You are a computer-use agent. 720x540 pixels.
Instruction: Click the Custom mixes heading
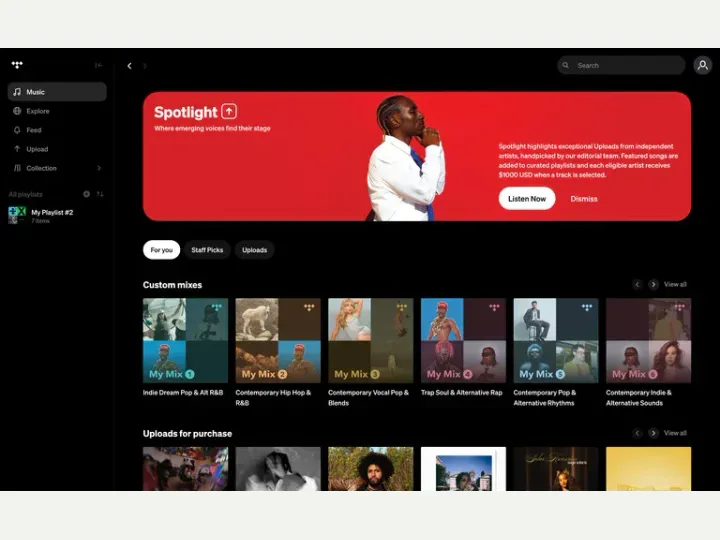click(172, 285)
